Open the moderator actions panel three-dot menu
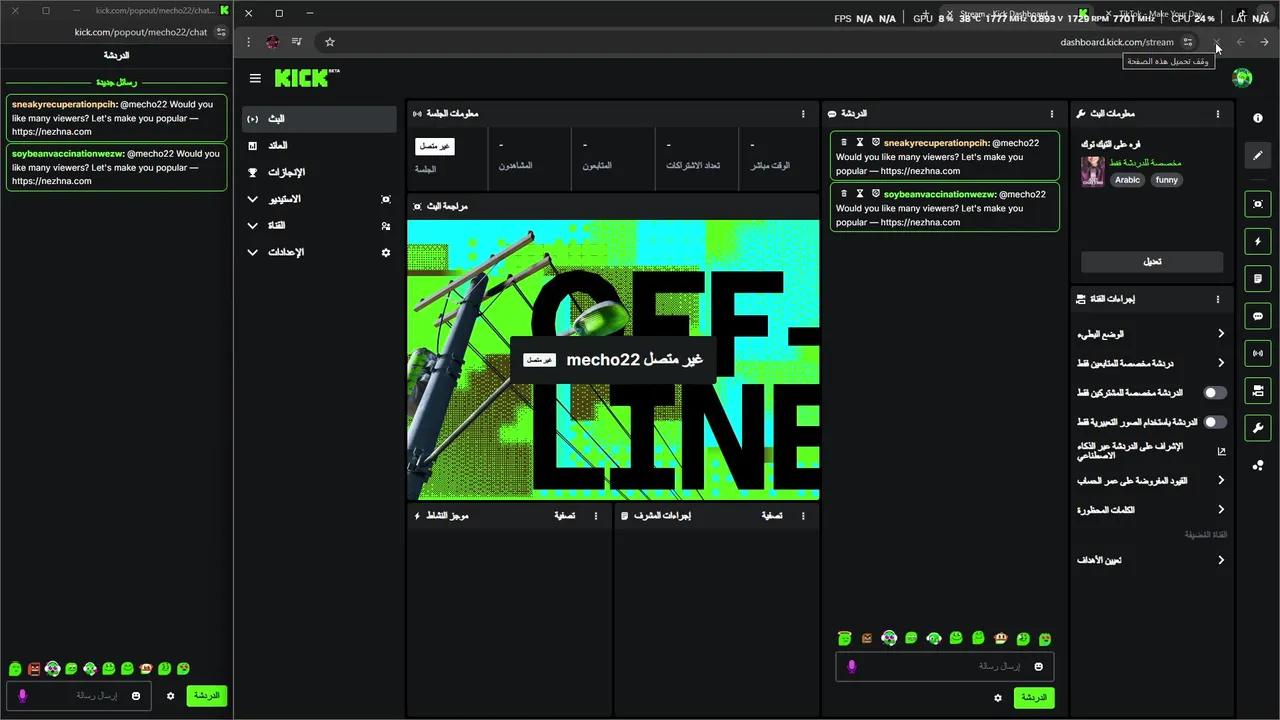Image resolution: width=1280 pixels, height=720 pixels. (x=803, y=516)
